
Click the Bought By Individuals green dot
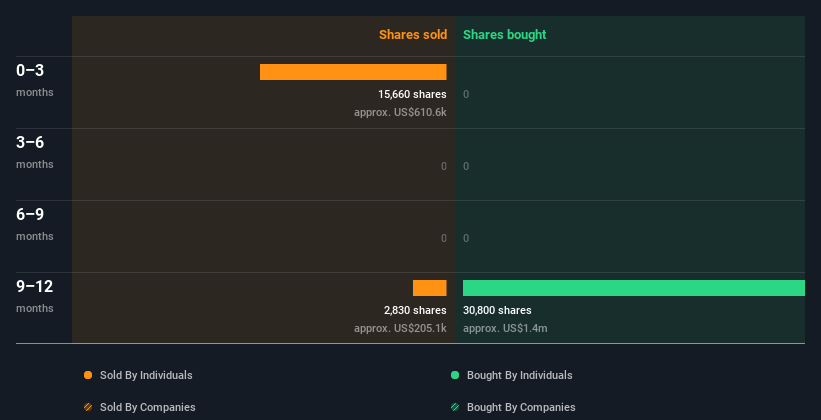click(455, 375)
